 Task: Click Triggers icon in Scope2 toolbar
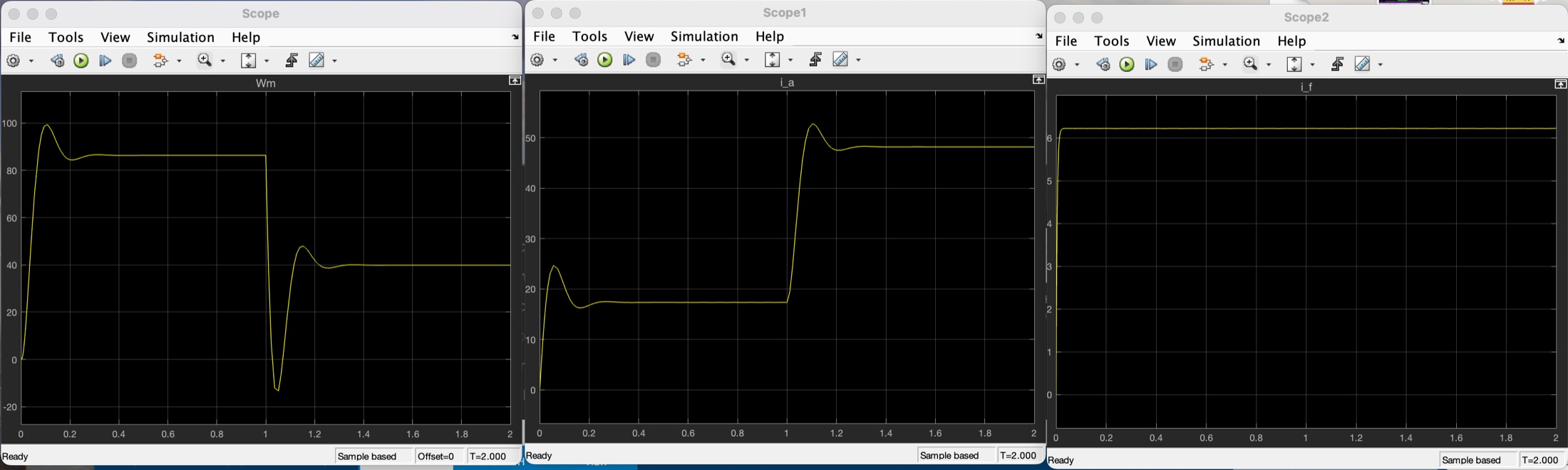(x=1337, y=65)
